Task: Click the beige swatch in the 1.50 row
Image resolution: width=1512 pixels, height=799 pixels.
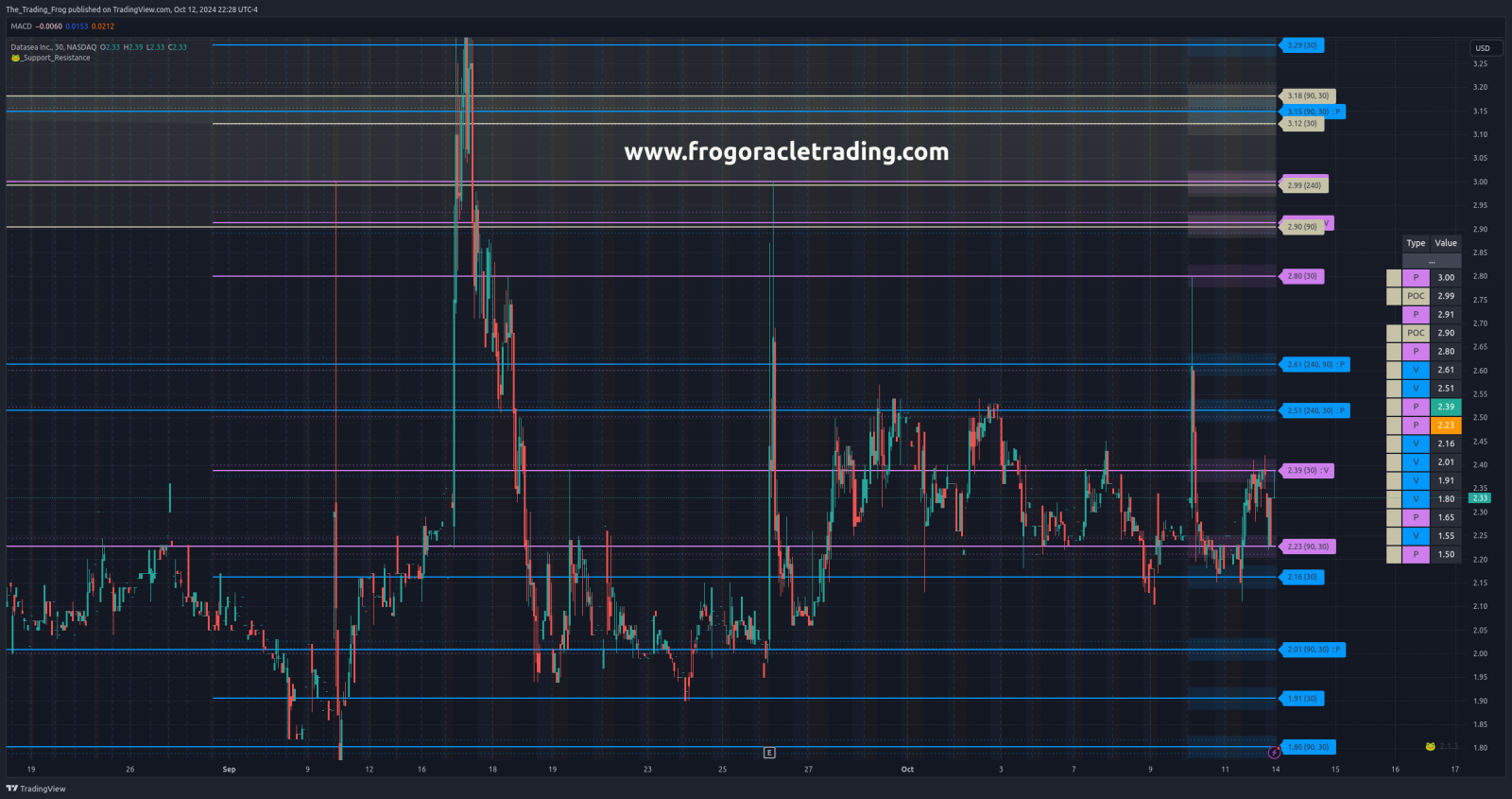Action: (x=1394, y=555)
